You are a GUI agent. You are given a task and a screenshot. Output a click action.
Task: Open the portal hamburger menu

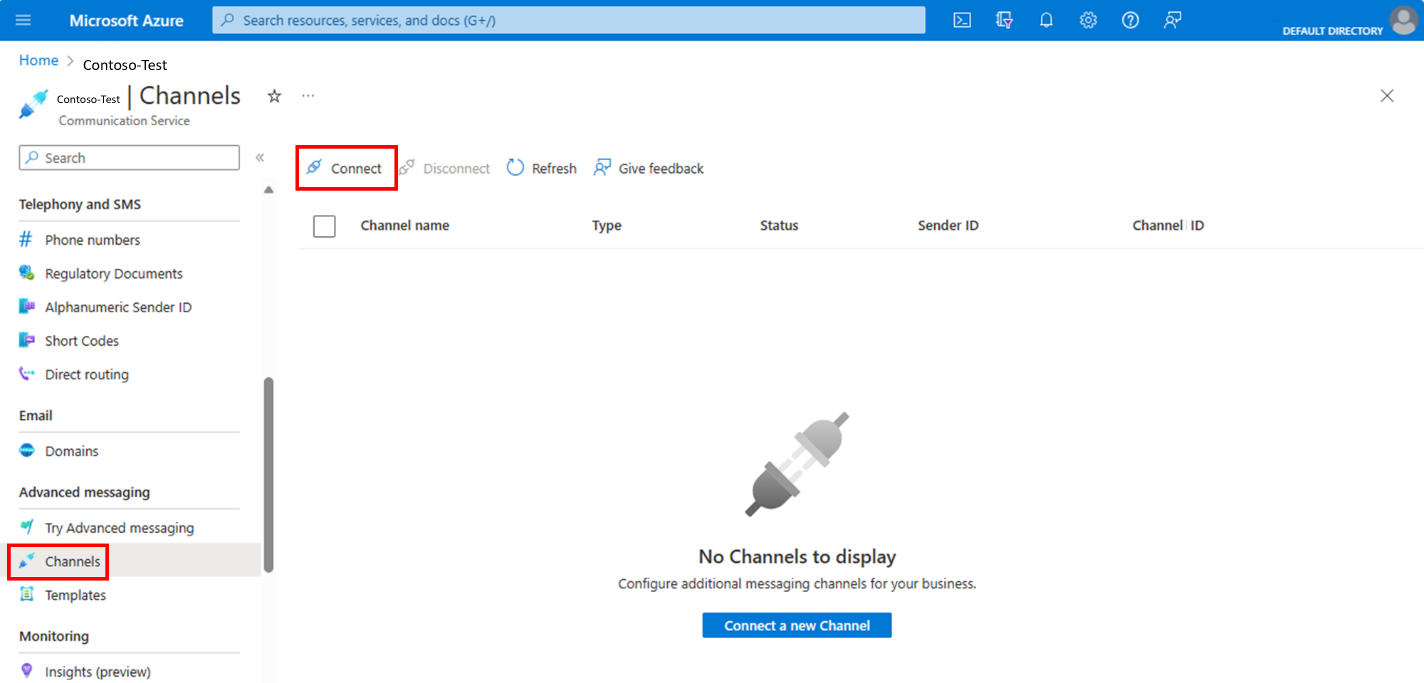tap(23, 20)
